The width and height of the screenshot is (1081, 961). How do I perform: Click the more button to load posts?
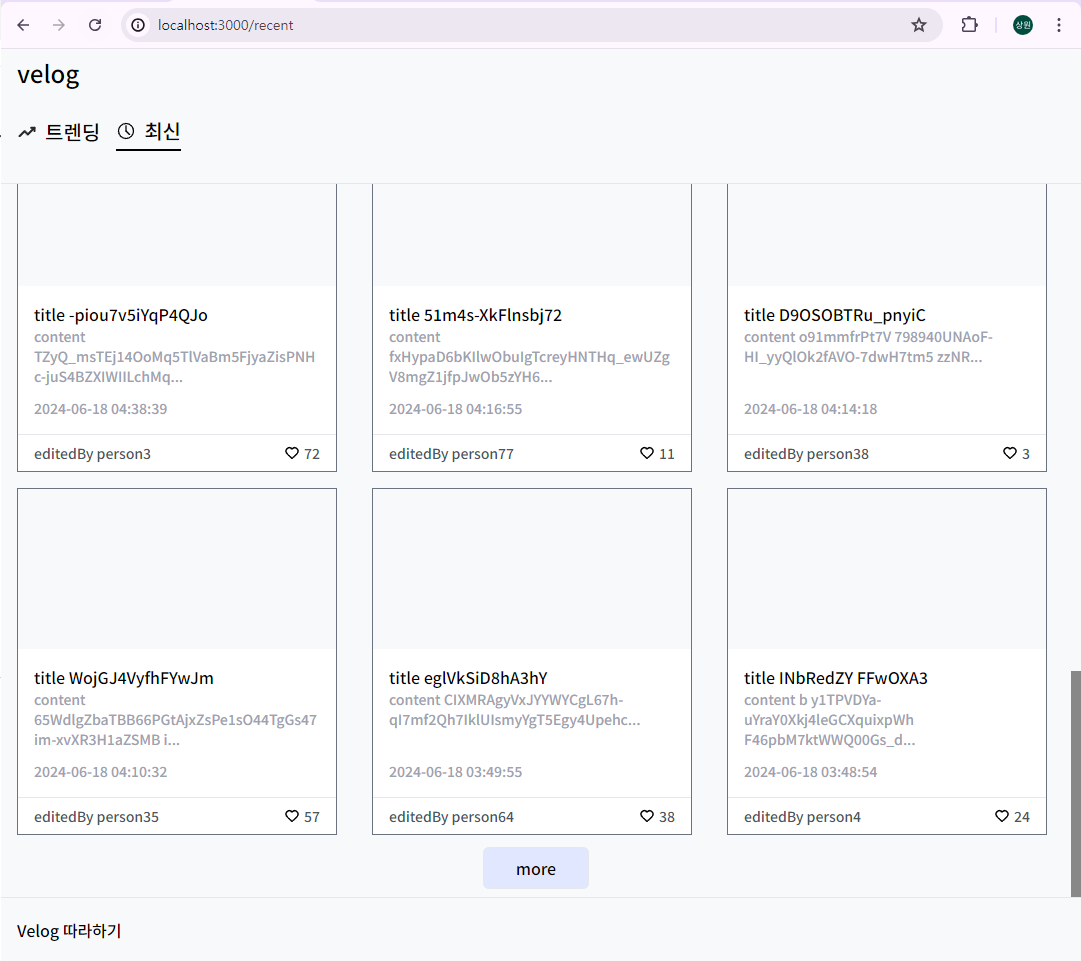(535, 868)
